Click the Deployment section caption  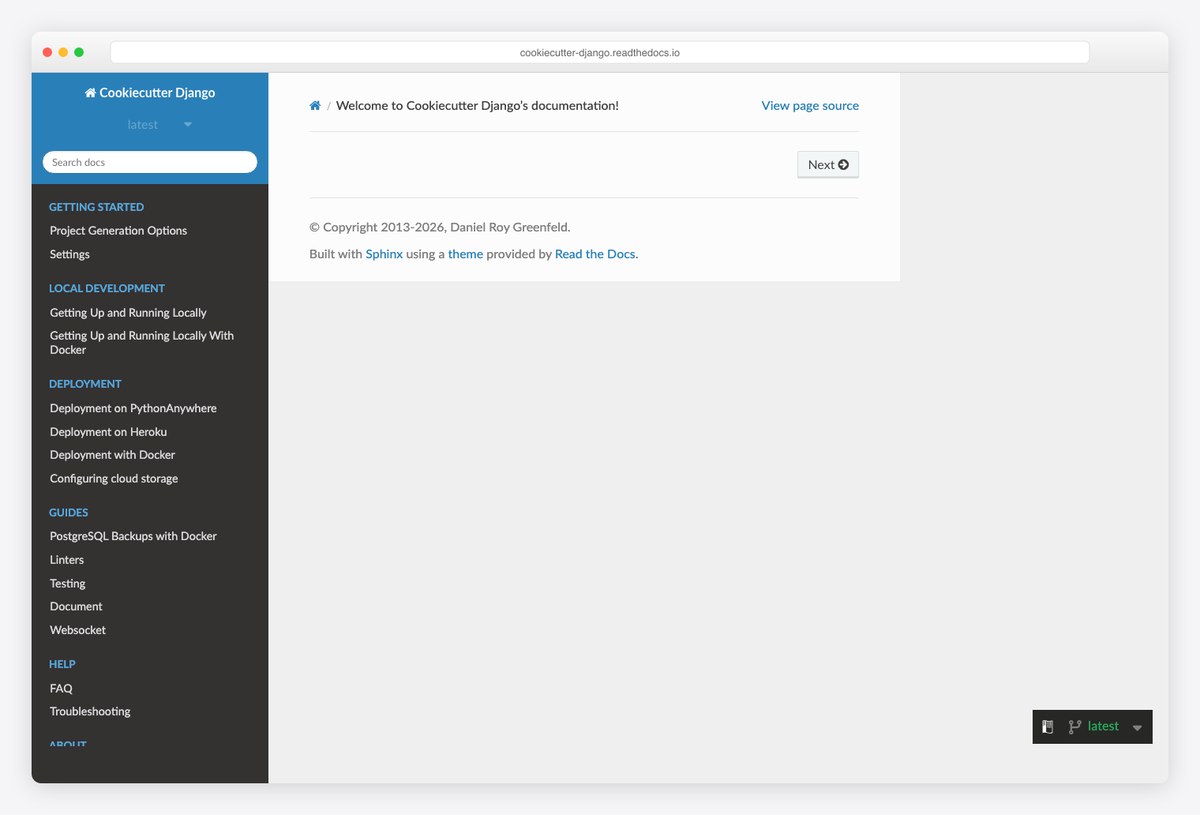pos(85,384)
